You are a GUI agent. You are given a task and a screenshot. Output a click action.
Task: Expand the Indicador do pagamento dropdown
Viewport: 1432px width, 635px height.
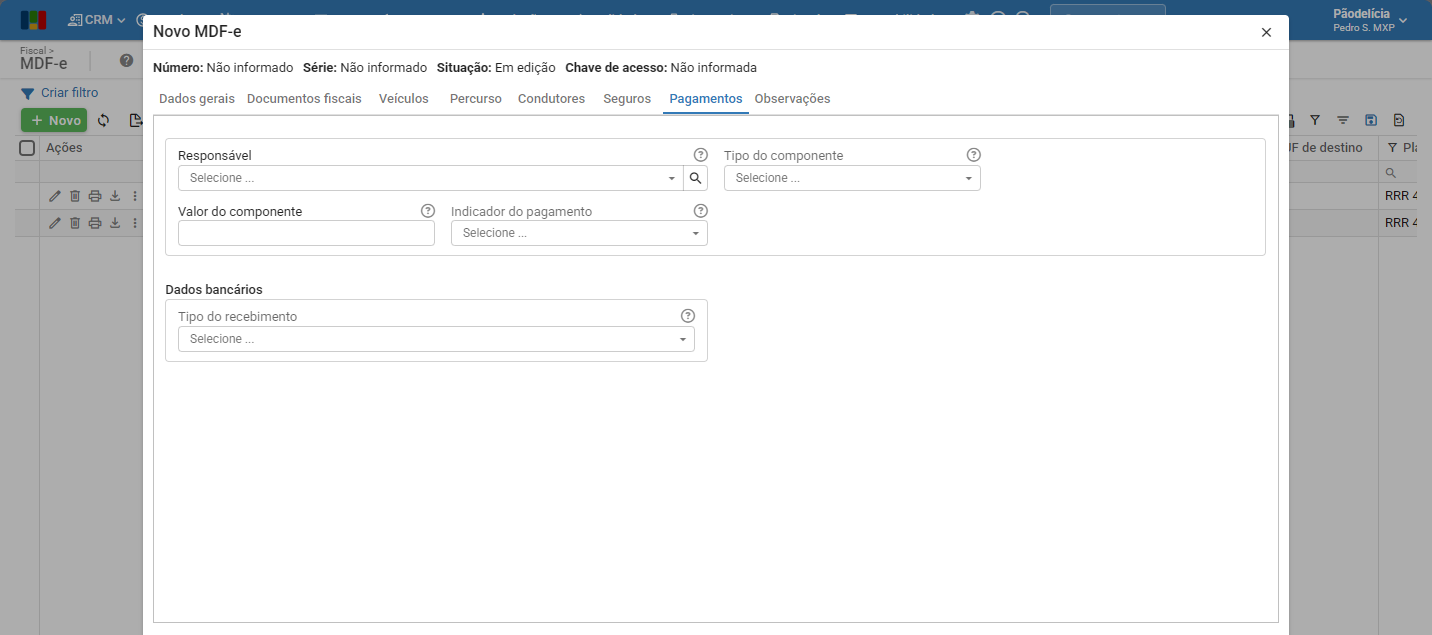coord(579,233)
